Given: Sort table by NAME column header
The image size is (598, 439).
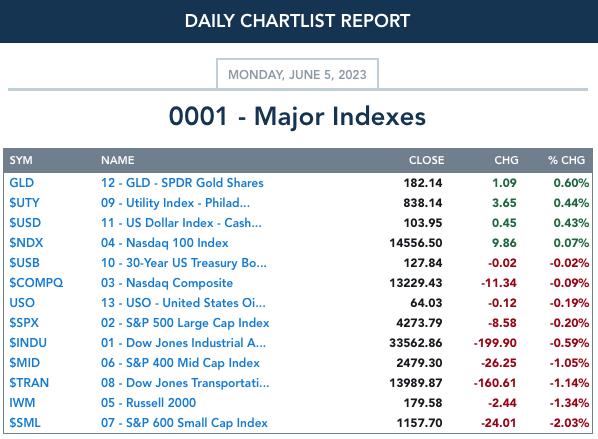Looking at the screenshot, I should (117, 160).
